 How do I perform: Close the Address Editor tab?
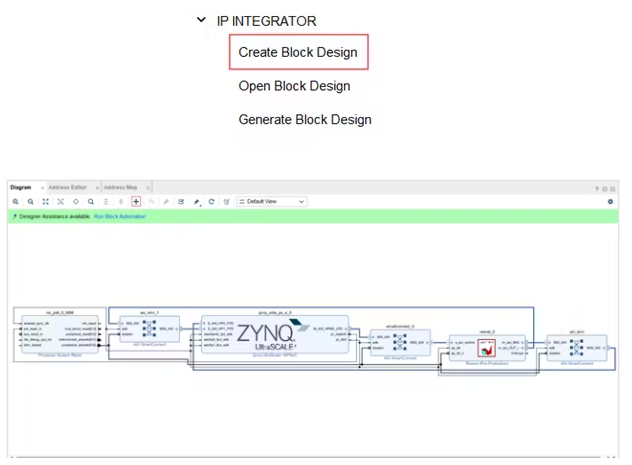[x=97, y=188]
